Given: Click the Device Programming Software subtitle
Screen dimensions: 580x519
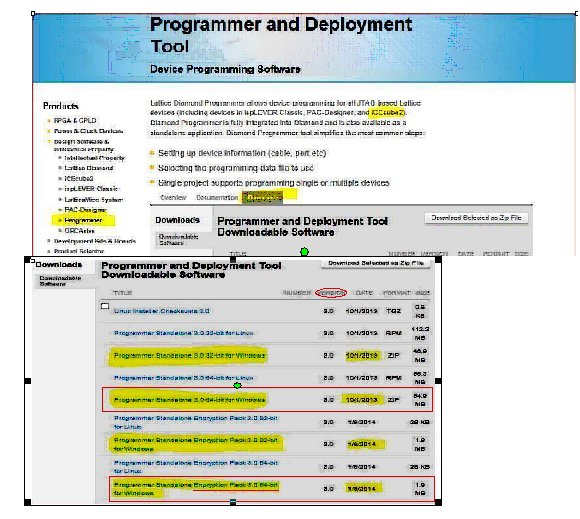Looking at the screenshot, I should 225,69.
